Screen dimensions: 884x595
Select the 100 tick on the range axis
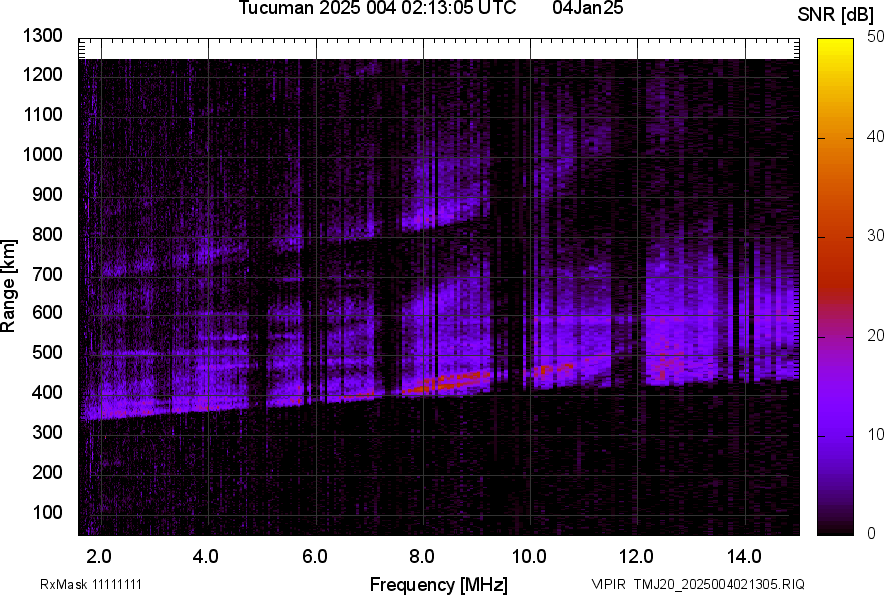46,512
